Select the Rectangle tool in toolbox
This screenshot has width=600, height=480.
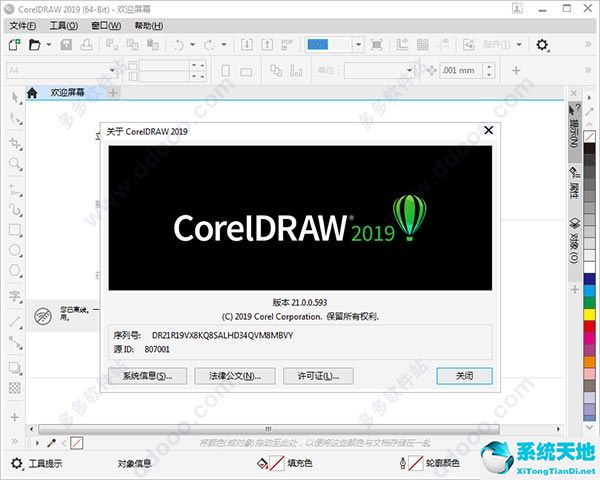tap(15, 230)
